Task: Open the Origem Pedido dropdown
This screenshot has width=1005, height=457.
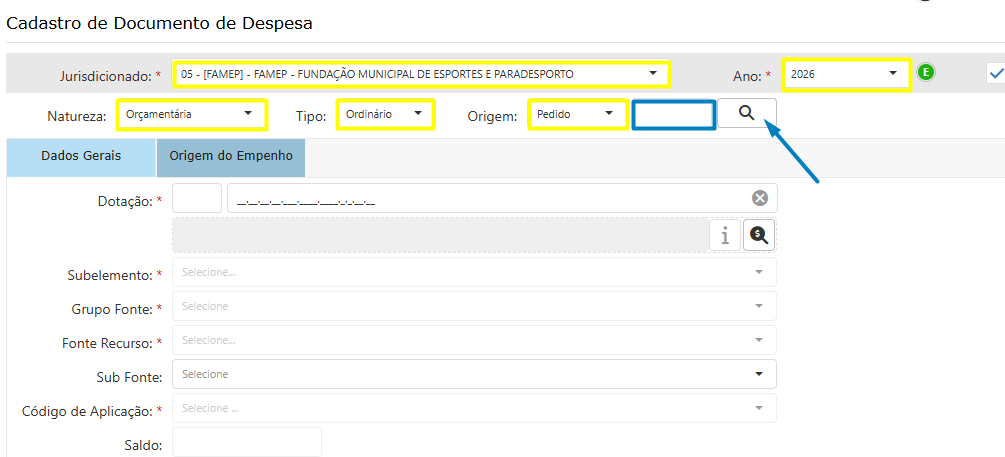Action: click(577, 114)
